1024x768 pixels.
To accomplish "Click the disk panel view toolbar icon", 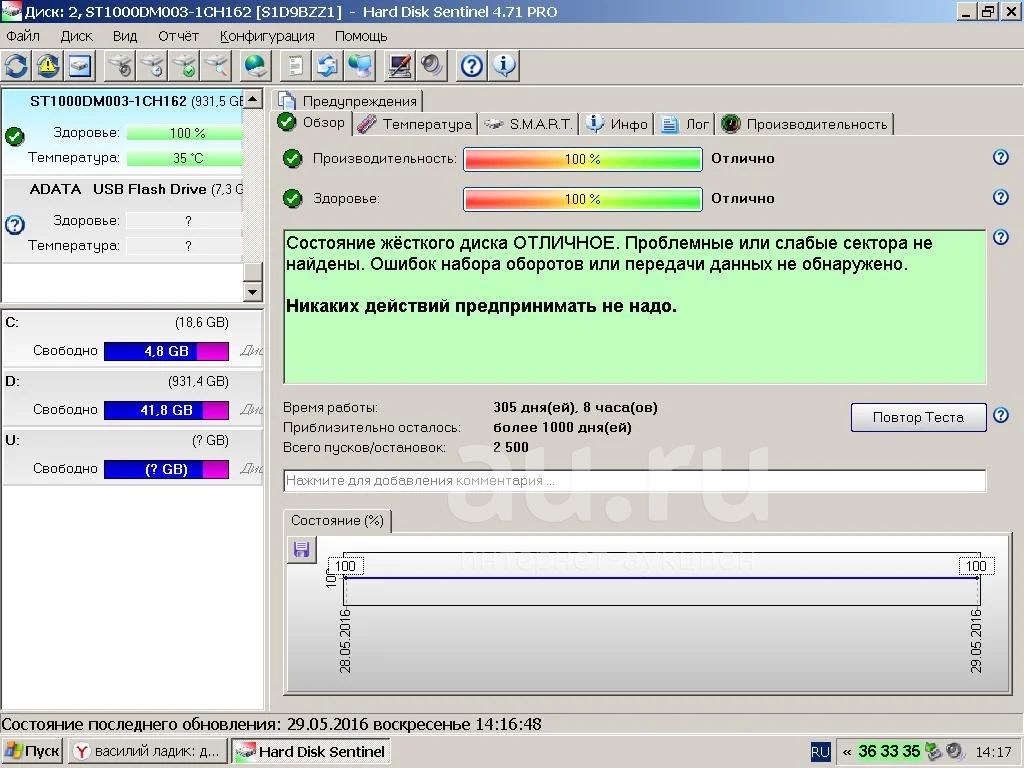I will click(x=80, y=66).
